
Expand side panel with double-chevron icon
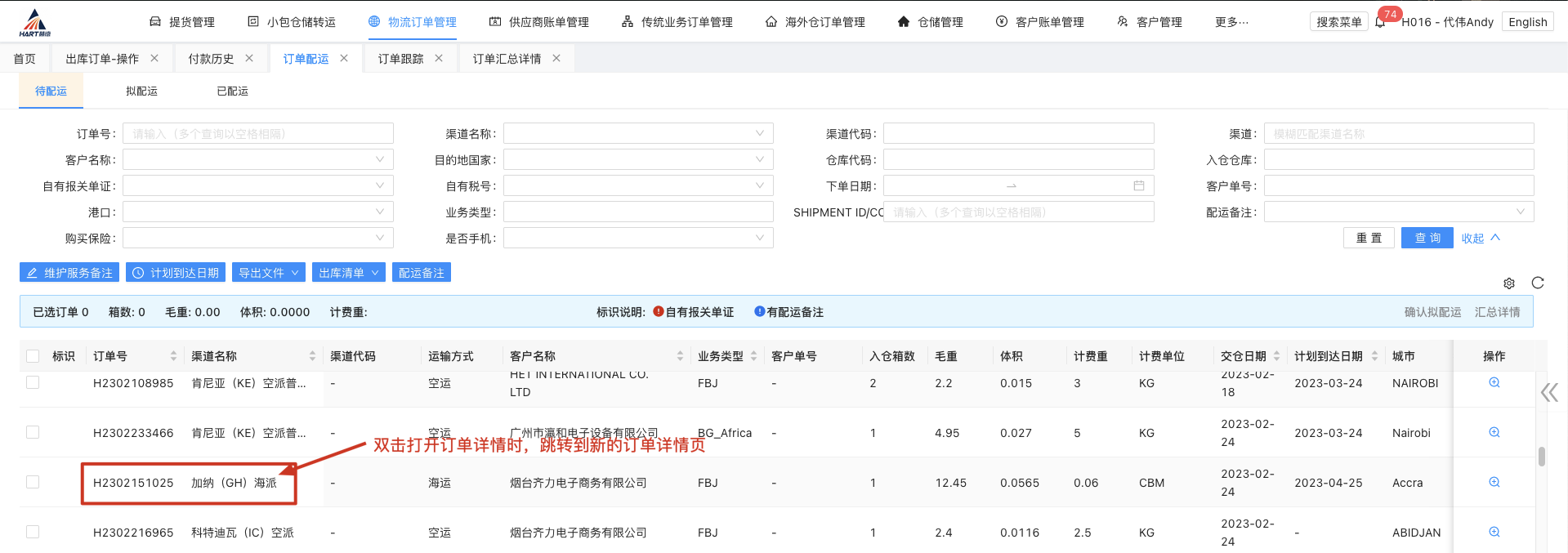(1549, 393)
